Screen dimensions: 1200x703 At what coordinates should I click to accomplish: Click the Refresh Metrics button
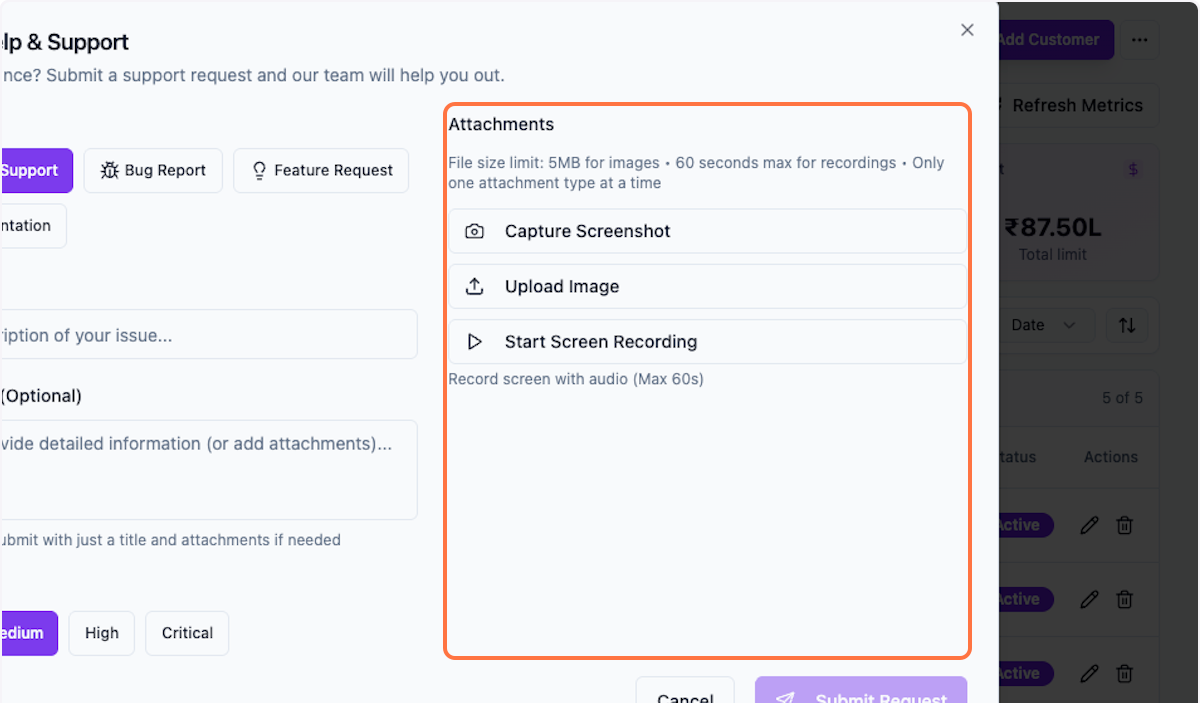[x=1075, y=104]
